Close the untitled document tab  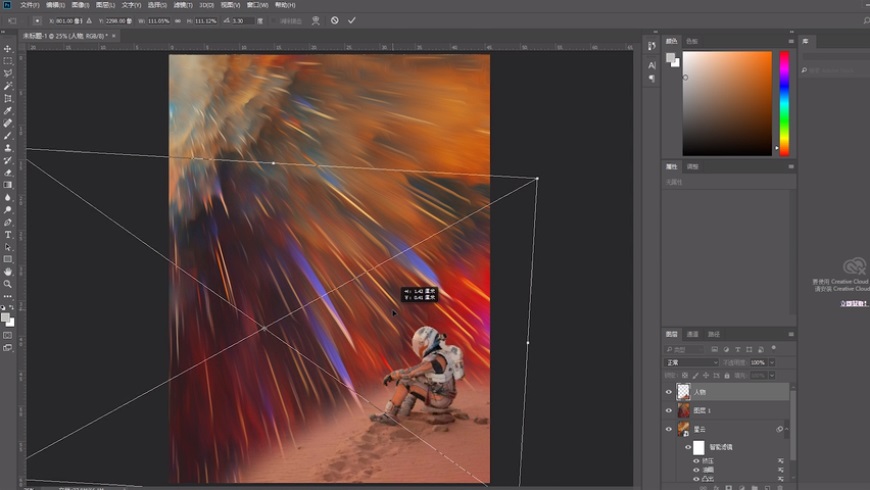click(x=114, y=36)
